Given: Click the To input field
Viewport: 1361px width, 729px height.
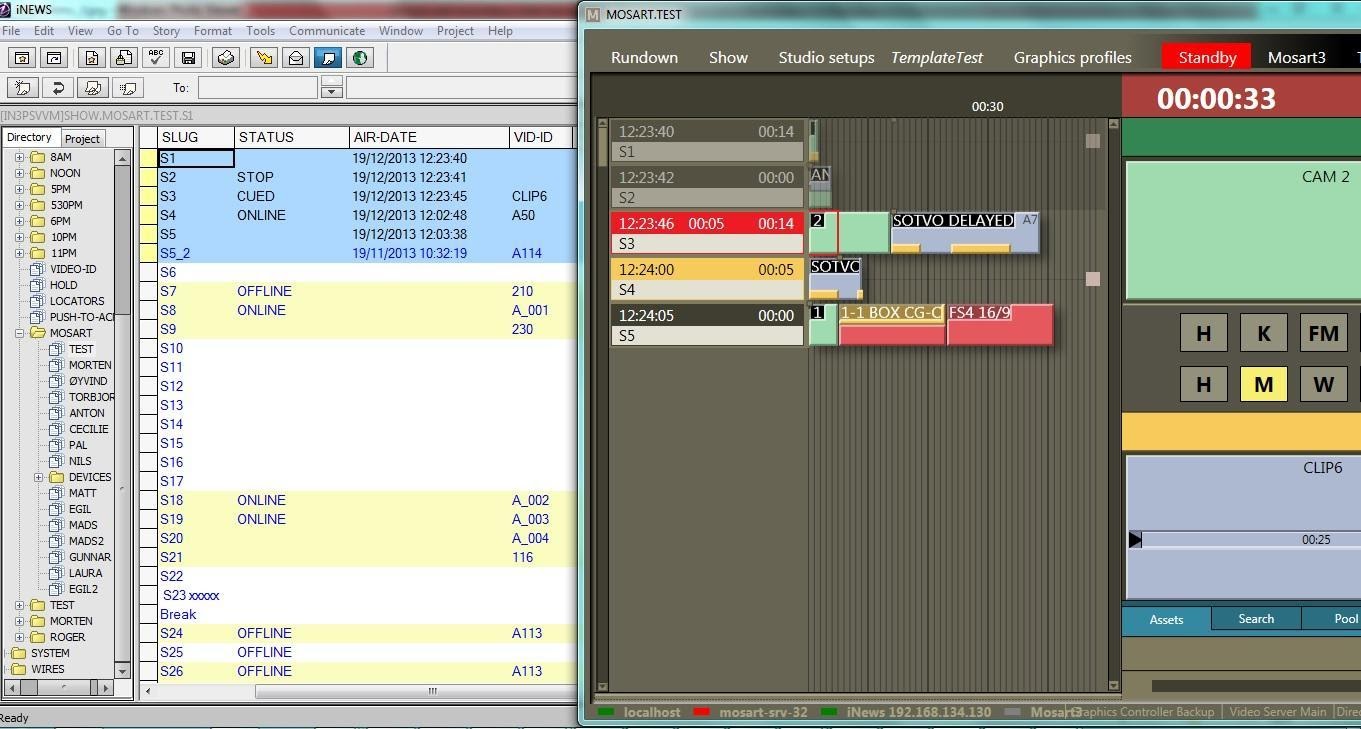Looking at the screenshot, I should pos(257,88).
